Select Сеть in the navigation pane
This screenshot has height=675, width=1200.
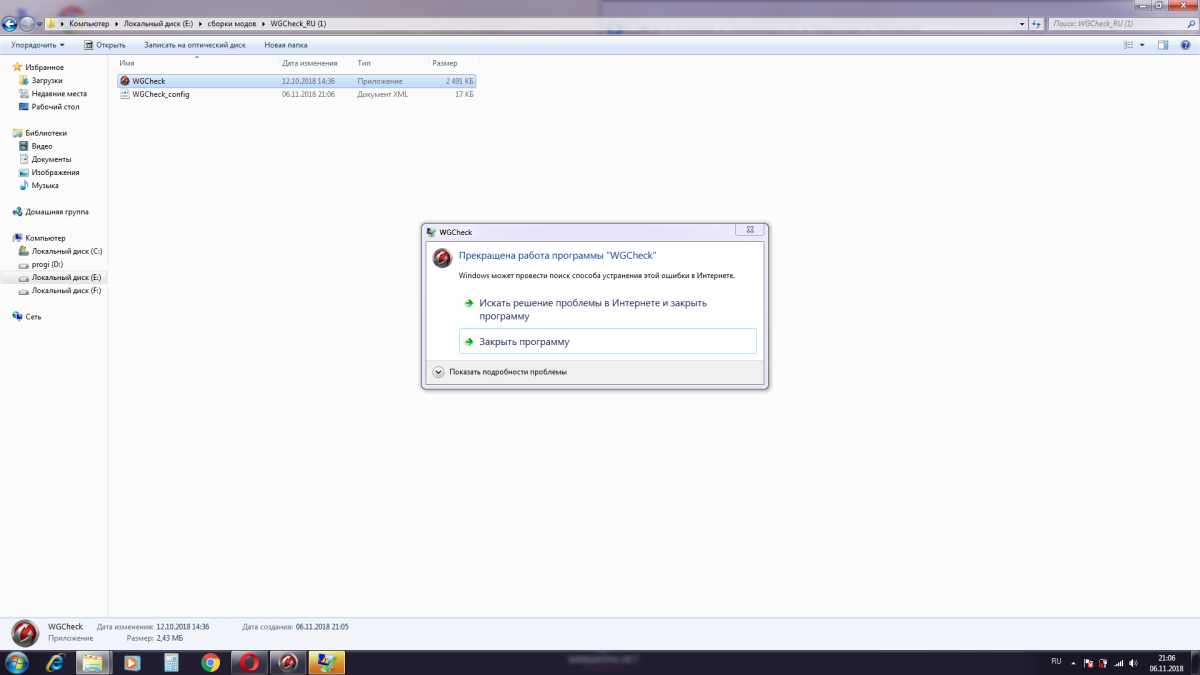click(x=33, y=316)
